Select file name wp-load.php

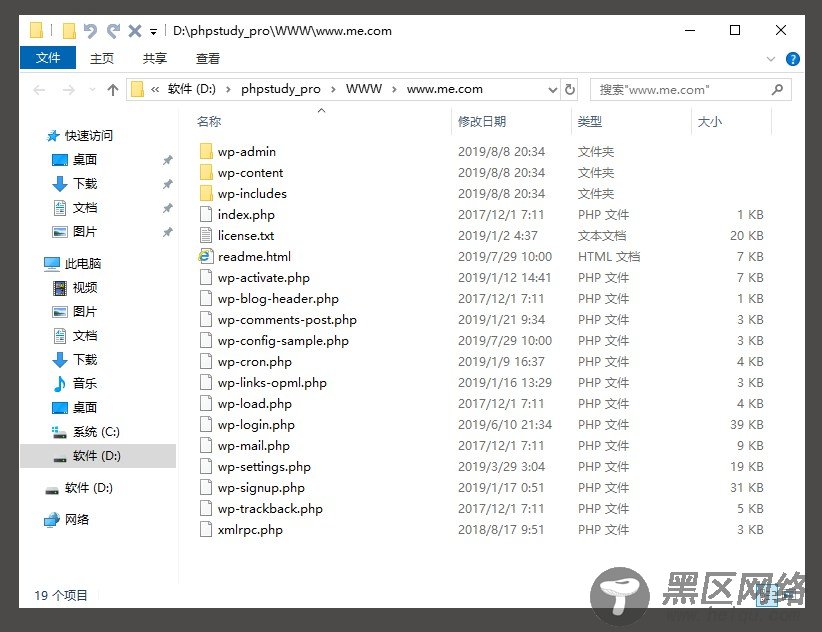255,404
